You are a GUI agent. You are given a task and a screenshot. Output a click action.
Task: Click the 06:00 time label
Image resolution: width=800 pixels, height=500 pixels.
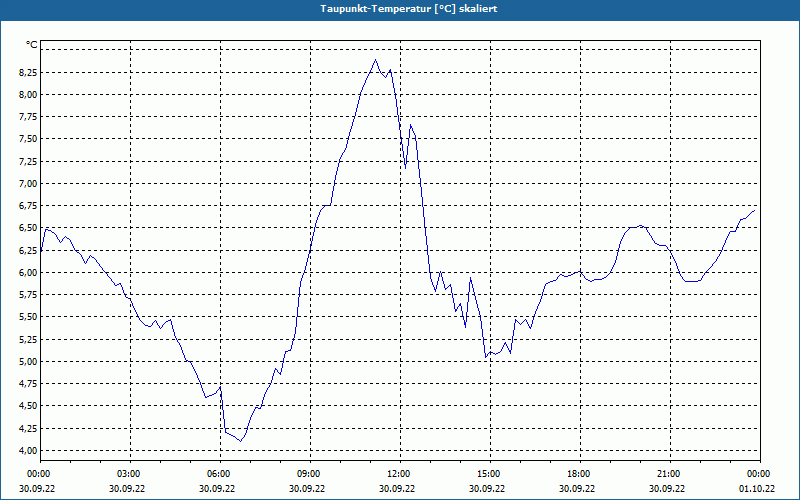tap(220, 474)
